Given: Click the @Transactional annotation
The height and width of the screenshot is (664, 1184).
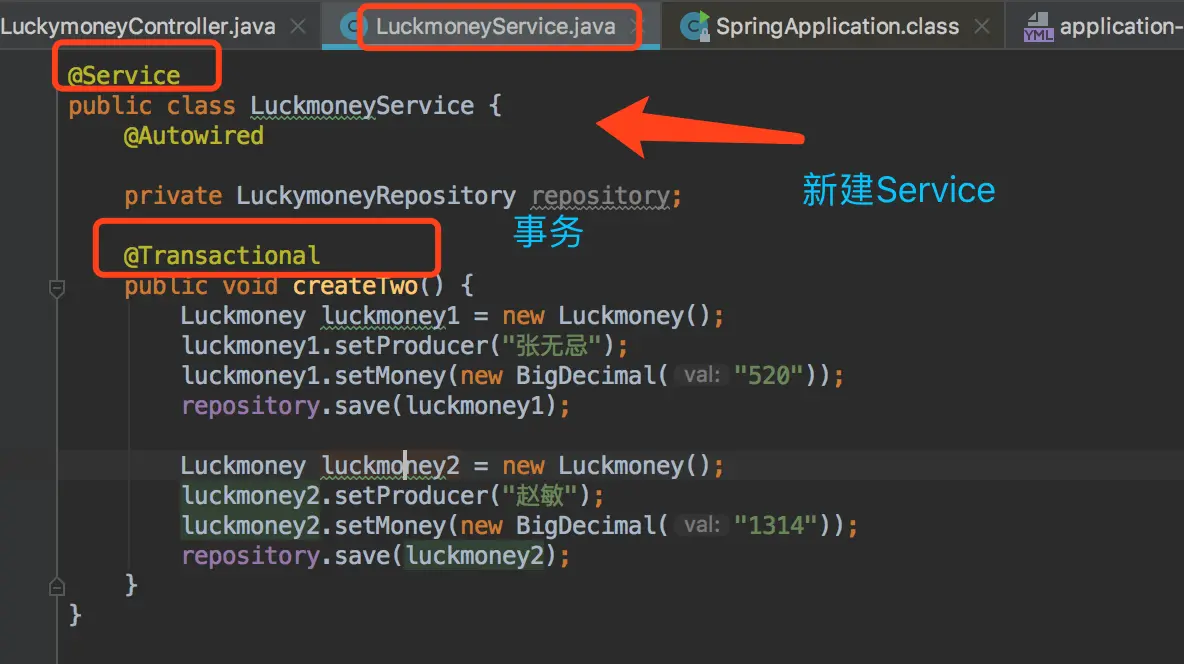Looking at the screenshot, I should pyautogui.click(x=222, y=255).
